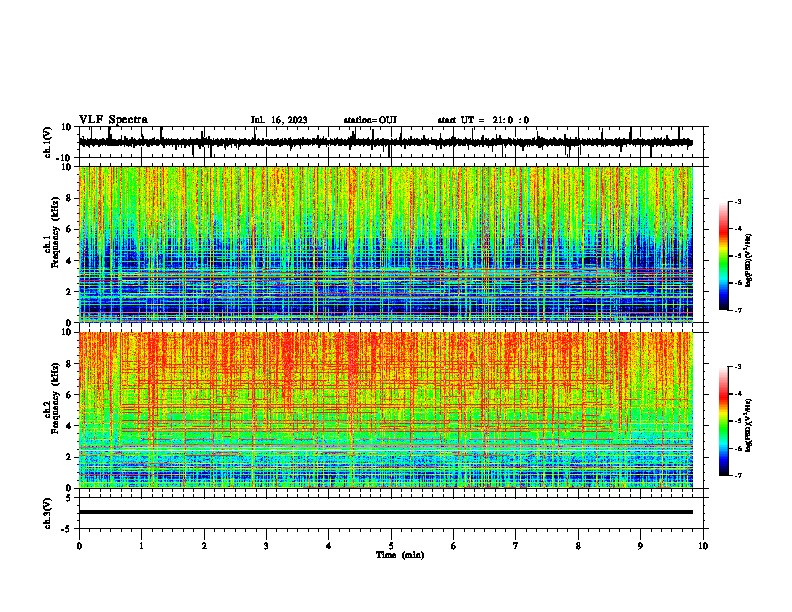Click time axis tick label "7"
The width and height of the screenshot is (792, 612).
(x=516, y=546)
